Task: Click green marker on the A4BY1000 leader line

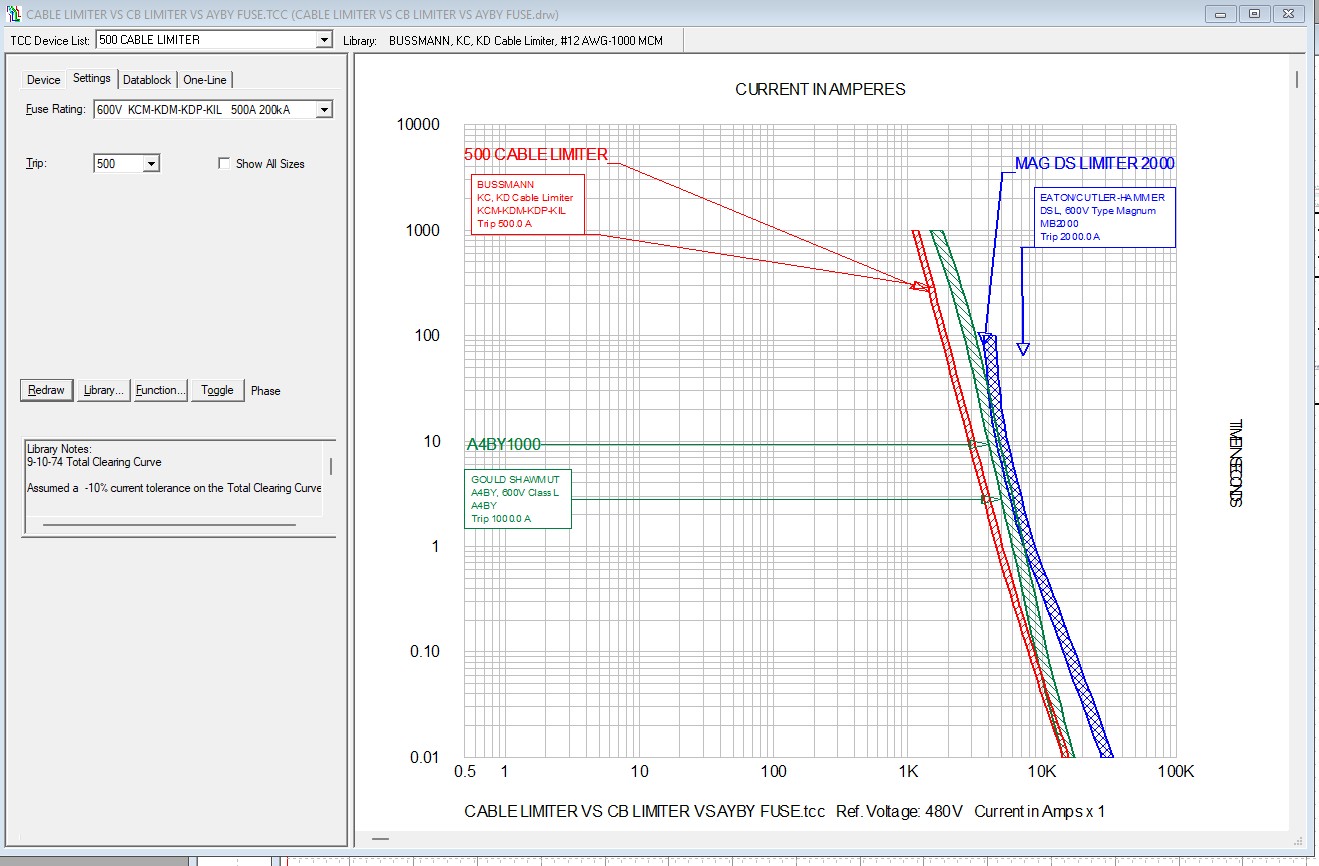Action: (971, 443)
